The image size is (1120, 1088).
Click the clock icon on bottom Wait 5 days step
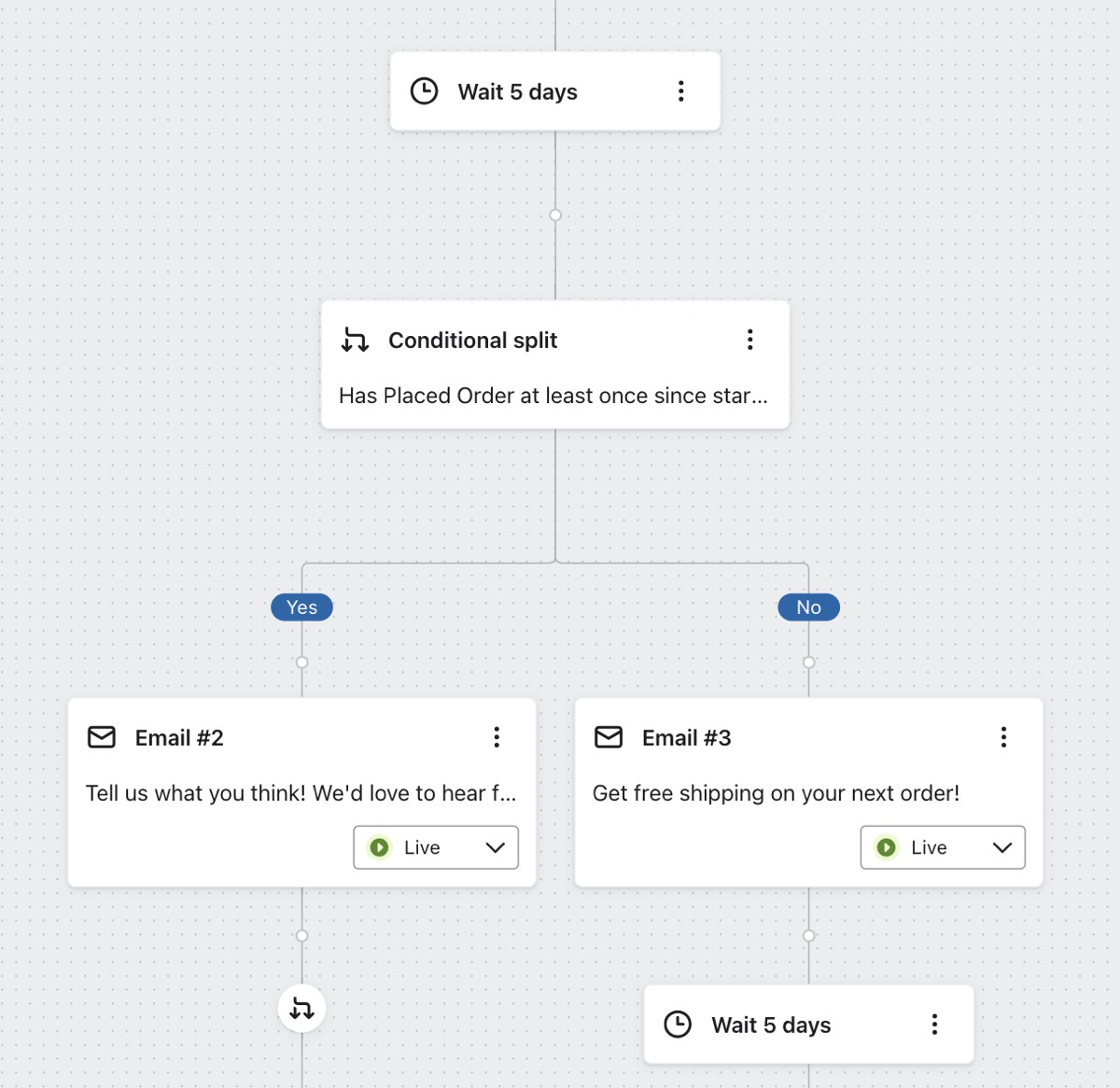point(679,1025)
